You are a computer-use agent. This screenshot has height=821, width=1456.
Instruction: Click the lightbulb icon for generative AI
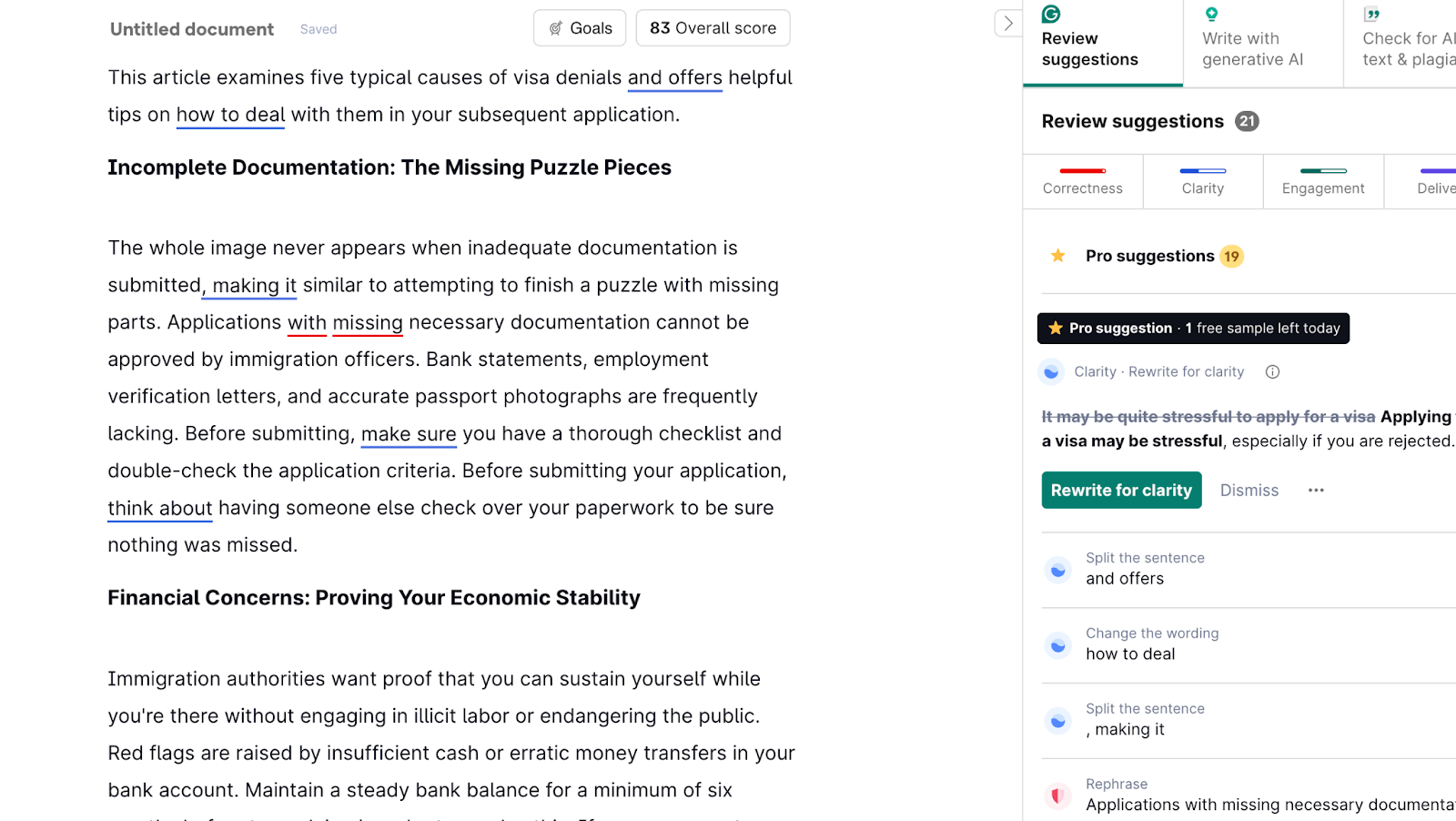(1211, 14)
